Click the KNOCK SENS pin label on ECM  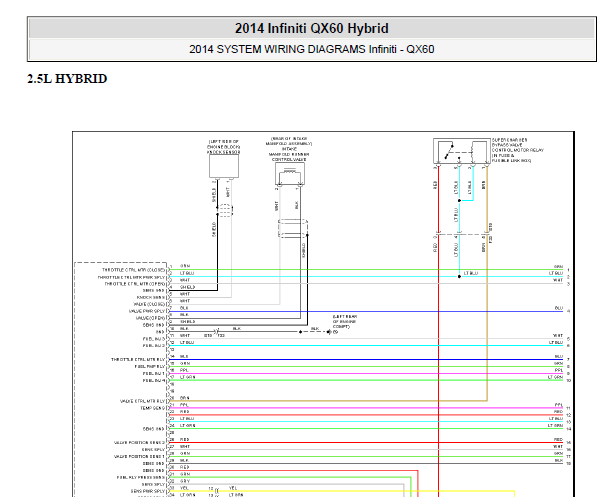[151, 297]
